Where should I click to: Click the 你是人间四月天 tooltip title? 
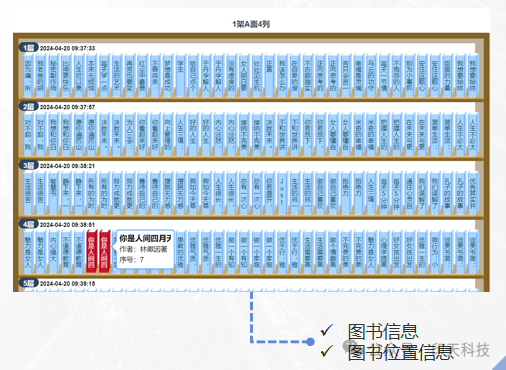pos(145,238)
